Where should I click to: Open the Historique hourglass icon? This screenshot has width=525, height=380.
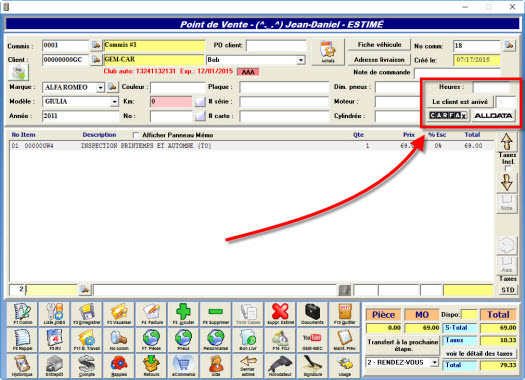22,366
